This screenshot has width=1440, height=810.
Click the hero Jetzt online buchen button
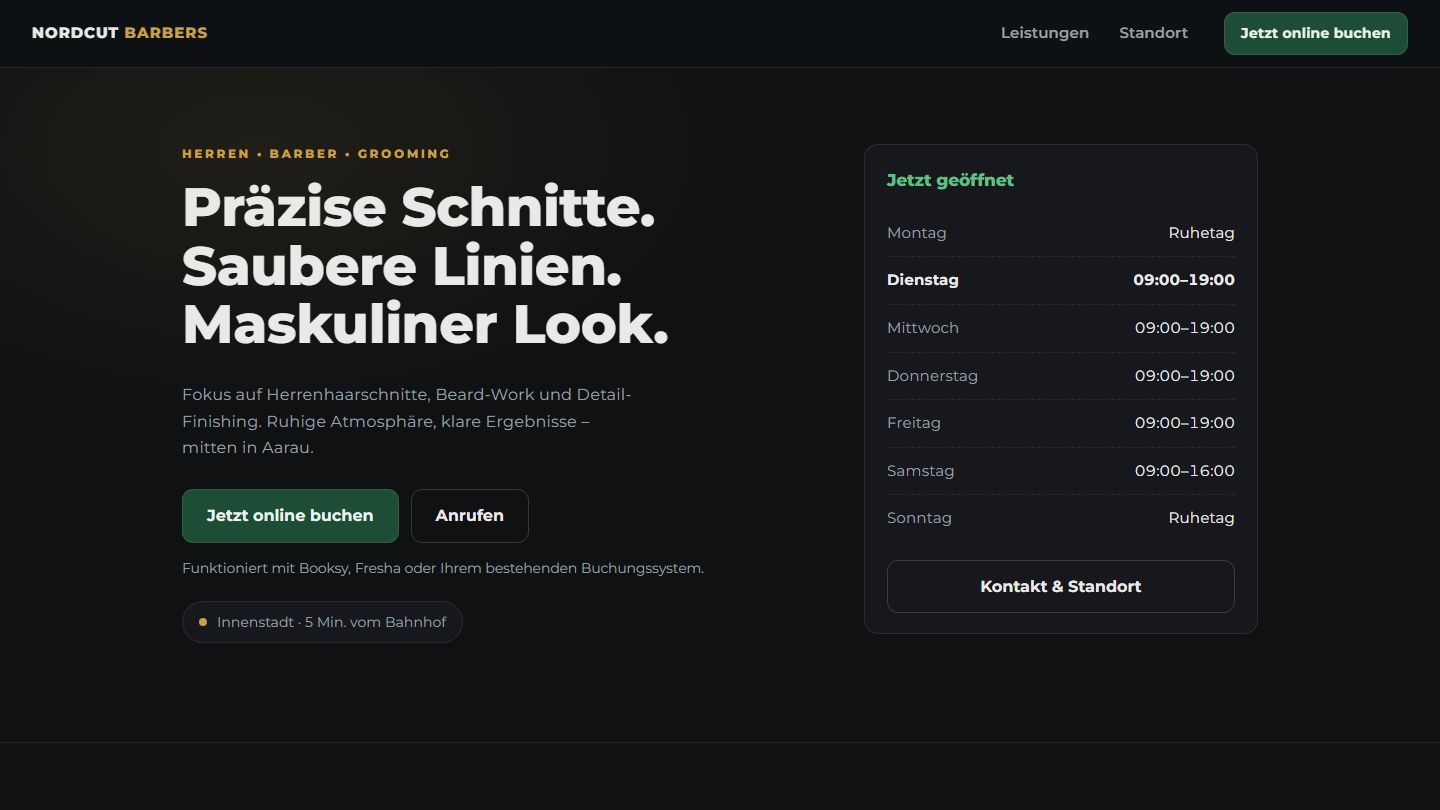(290, 516)
